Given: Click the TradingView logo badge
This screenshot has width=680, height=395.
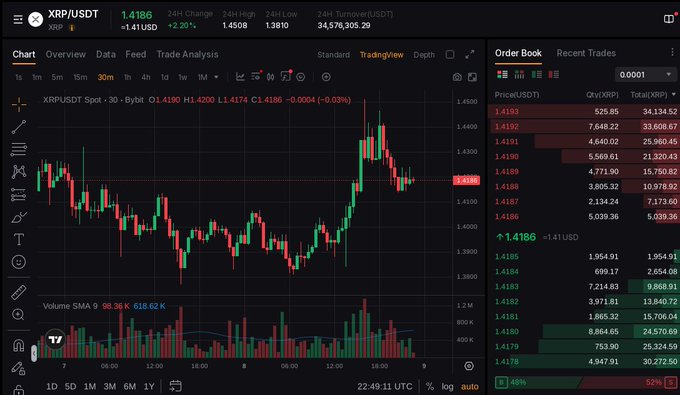Looking at the screenshot, I should point(56,340).
